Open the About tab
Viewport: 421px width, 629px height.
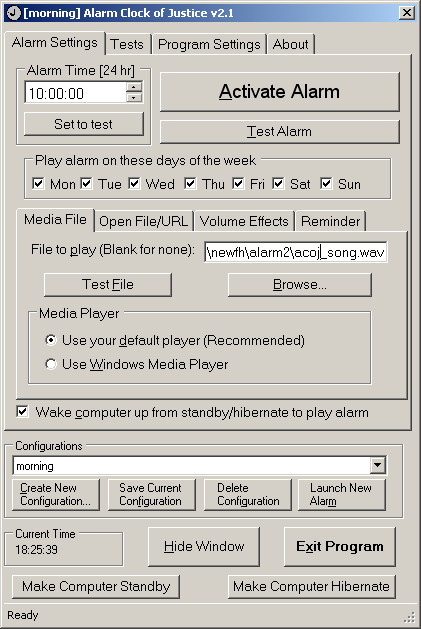pyautogui.click(x=291, y=44)
